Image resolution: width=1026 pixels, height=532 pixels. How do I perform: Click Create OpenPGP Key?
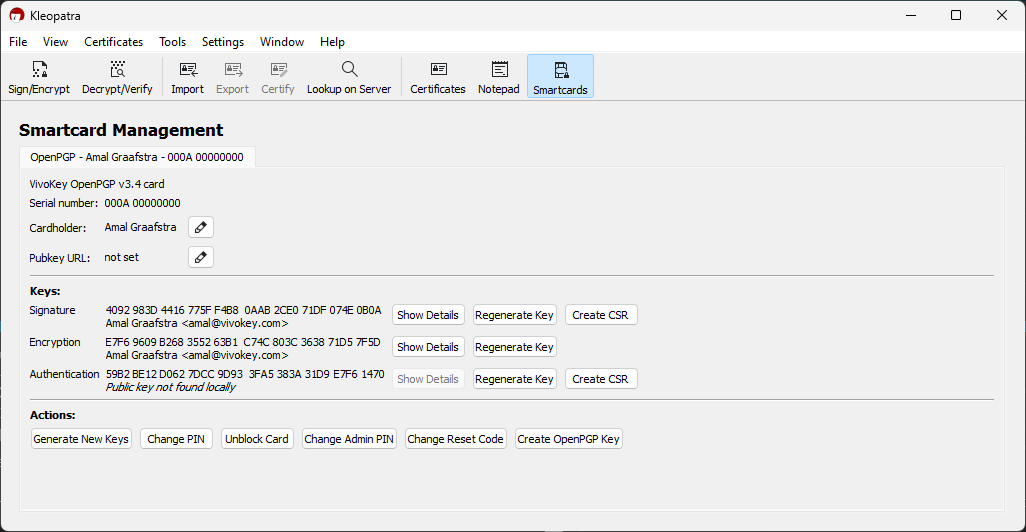[x=569, y=439]
